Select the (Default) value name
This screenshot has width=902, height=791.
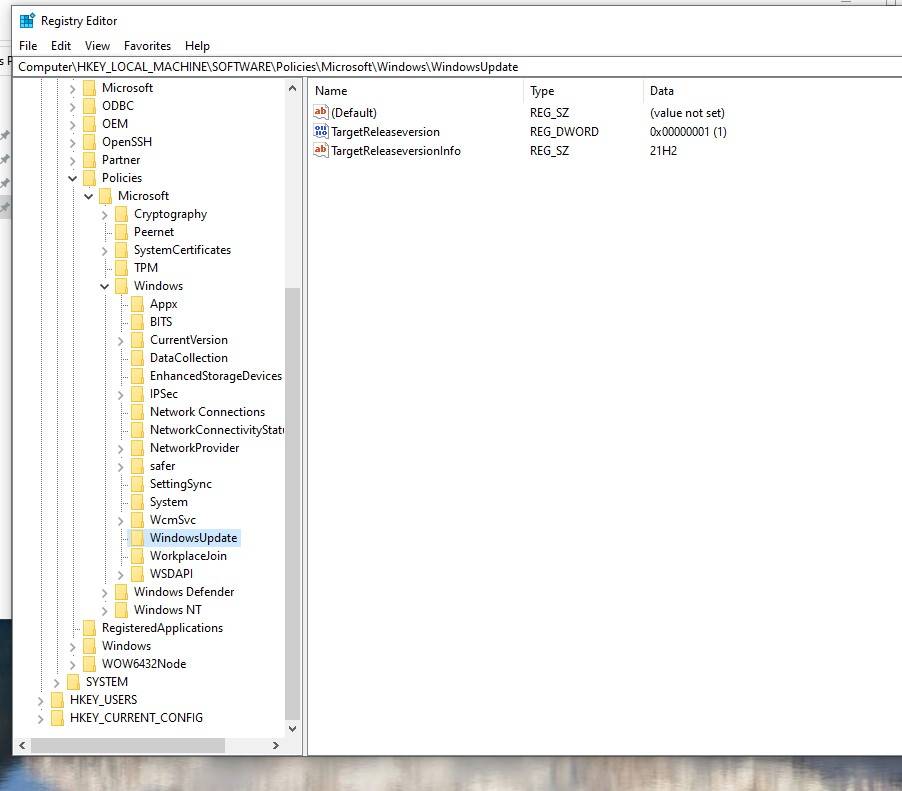click(x=354, y=113)
